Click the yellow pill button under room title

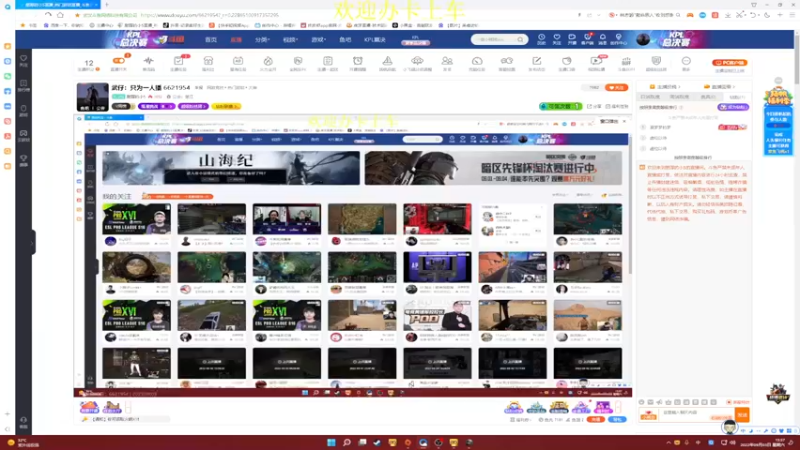226,106
